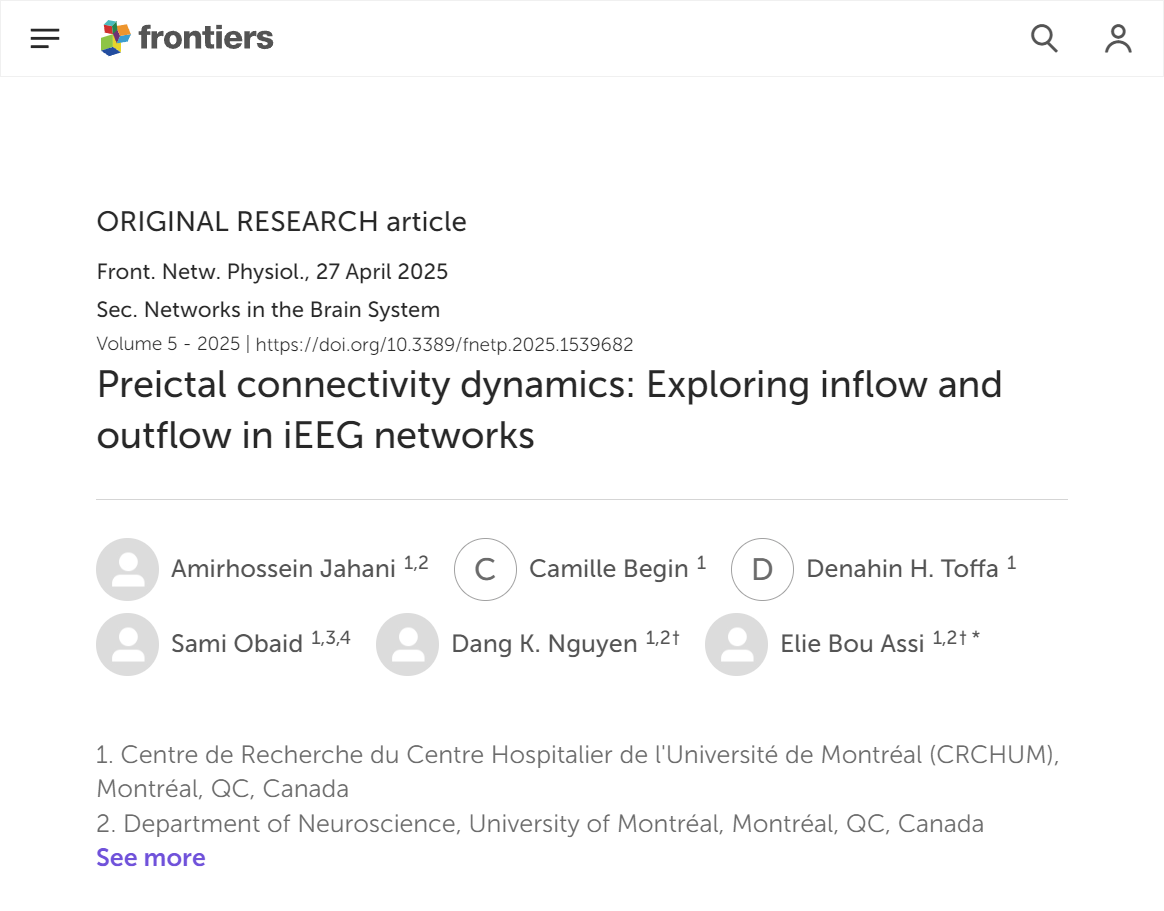Viewport: 1164px width, 911px height.
Task: Open the user account profile icon
Action: [x=1118, y=39]
